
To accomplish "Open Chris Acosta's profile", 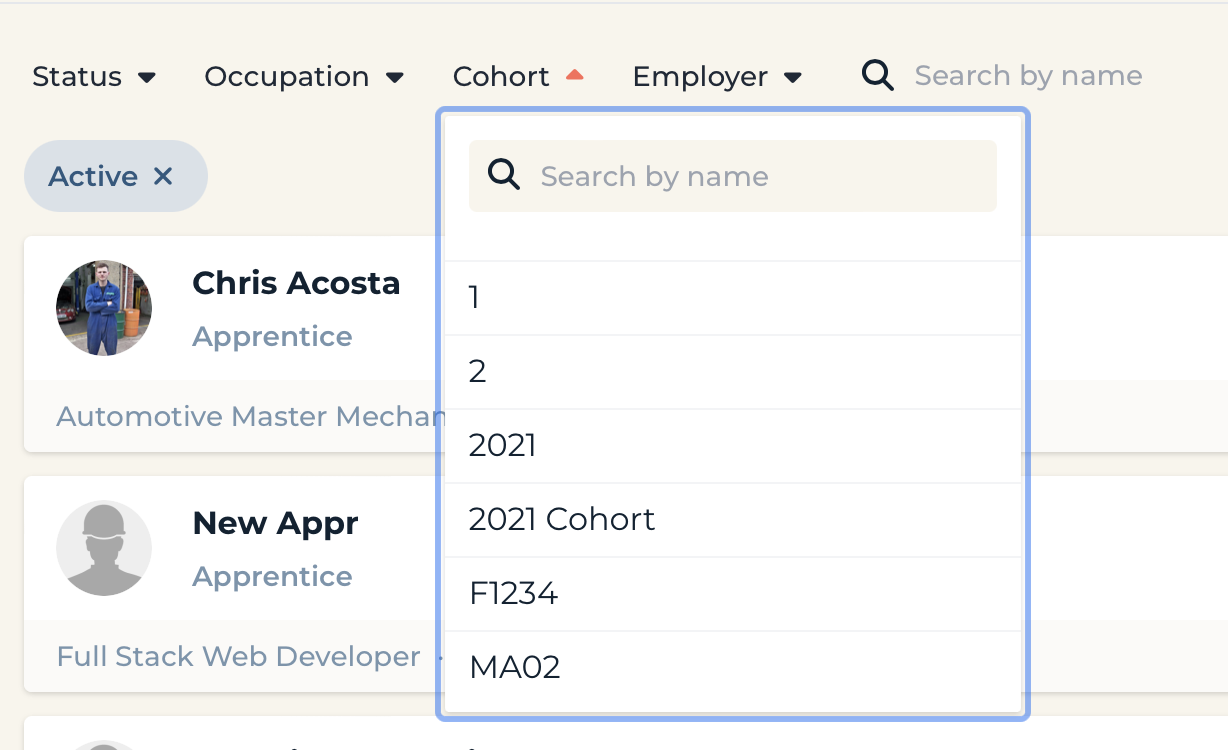I will [x=296, y=284].
